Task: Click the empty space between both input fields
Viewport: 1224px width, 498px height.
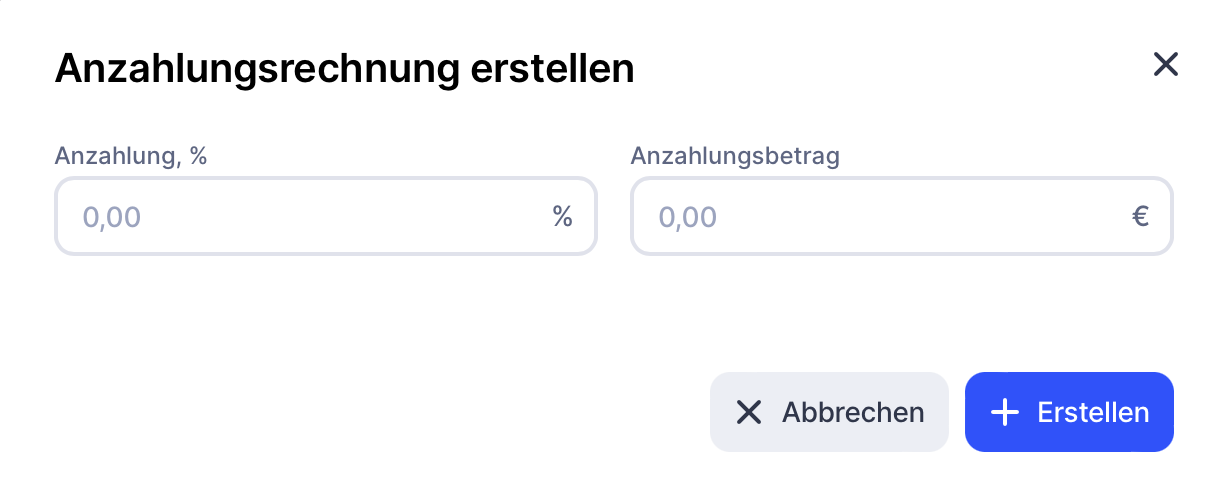Action: coord(613,216)
